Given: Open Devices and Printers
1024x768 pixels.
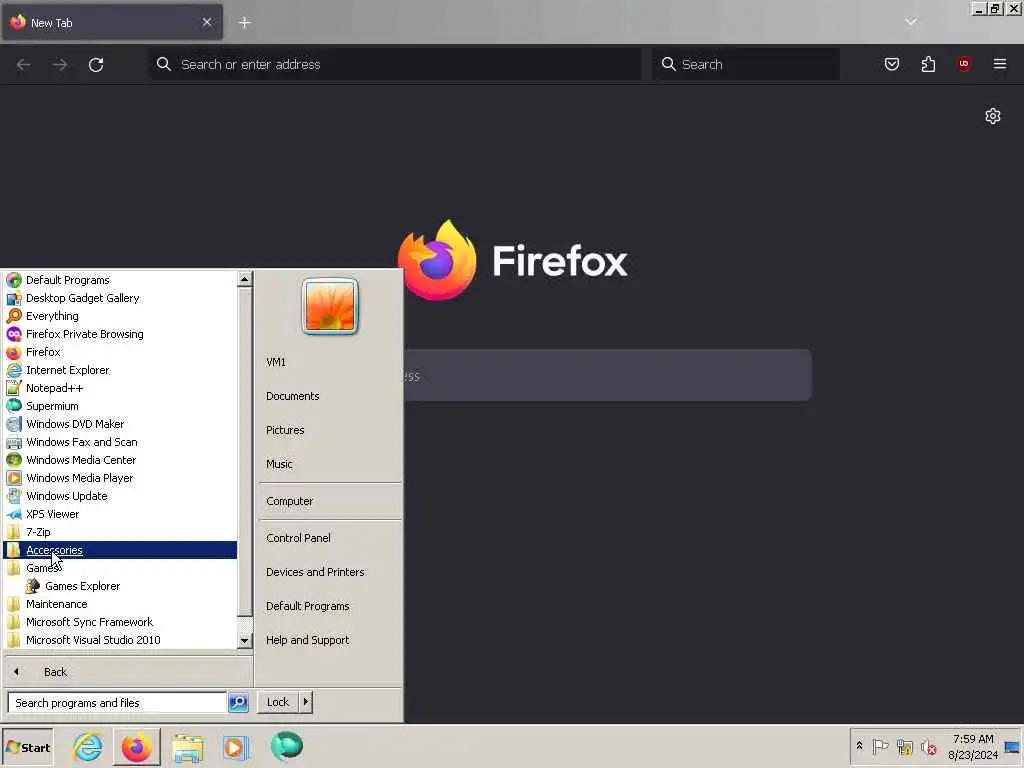Looking at the screenshot, I should (x=330, y=572).
